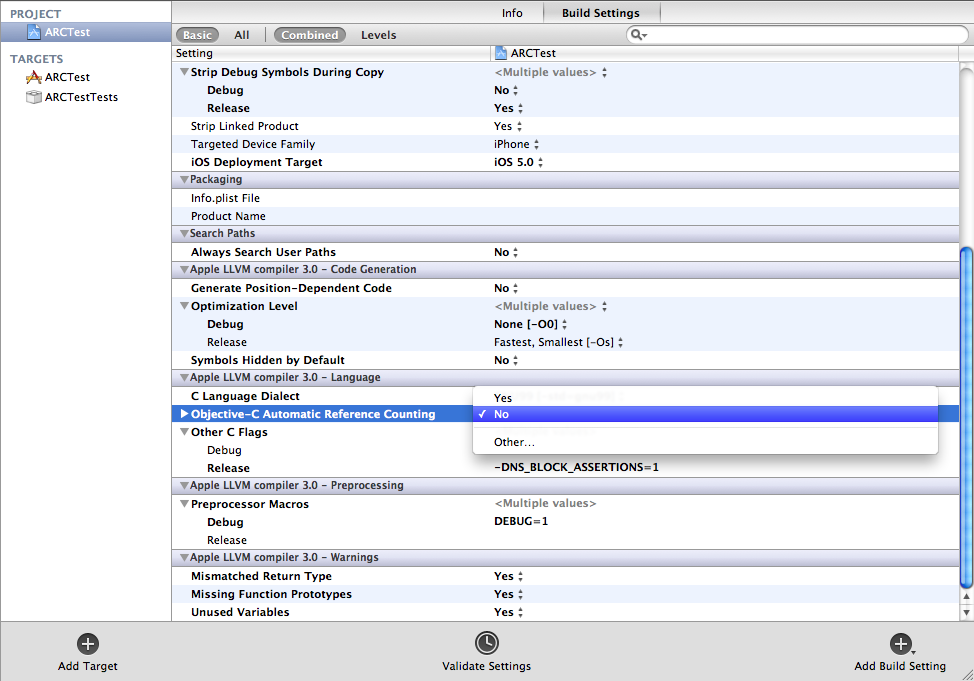Open Strip Debug Symbols Release Yes popup
Screen dimensions: 974x681
(508, 108)
